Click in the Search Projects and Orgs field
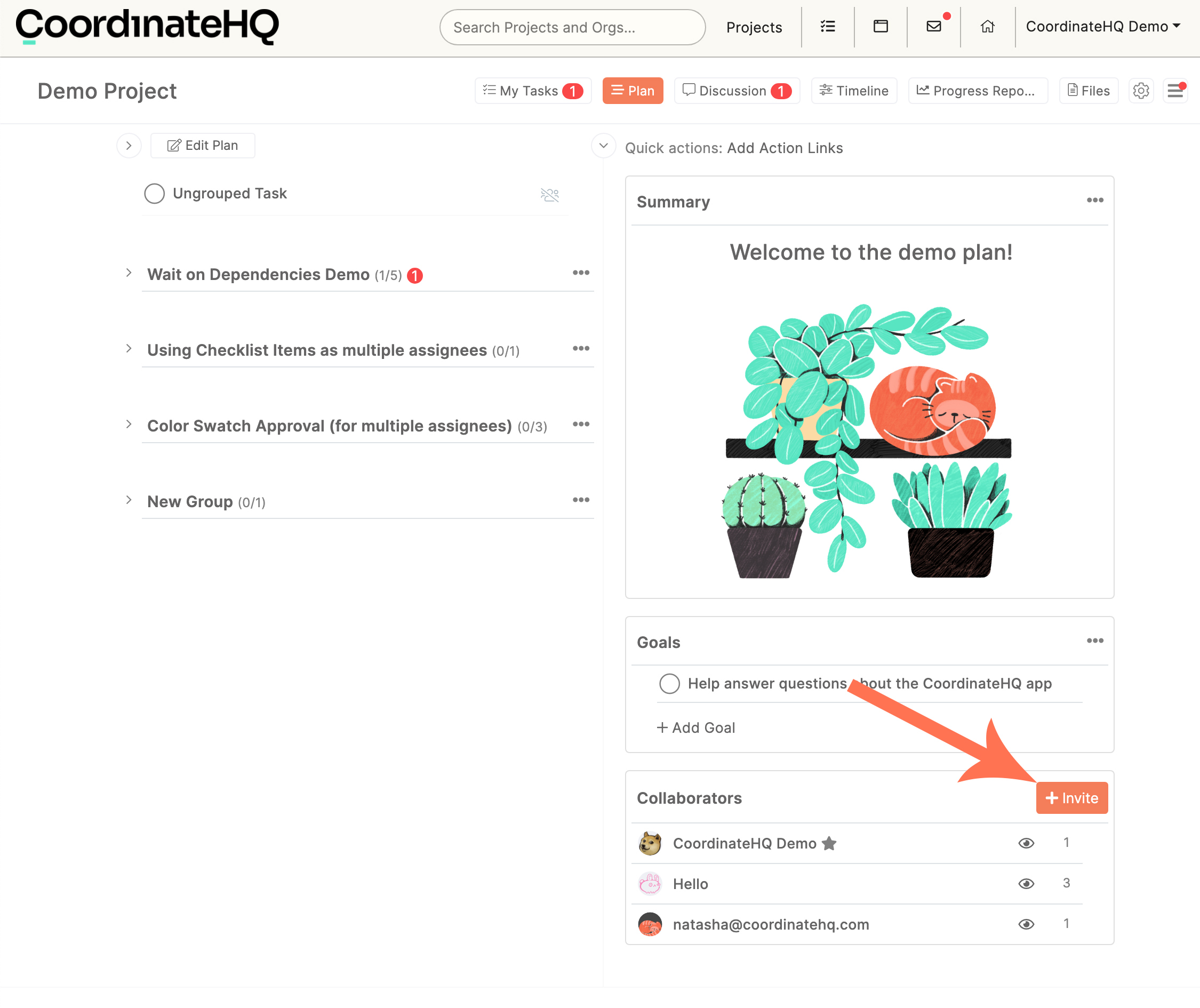Screen dimensions: 1200x1008 572,27
